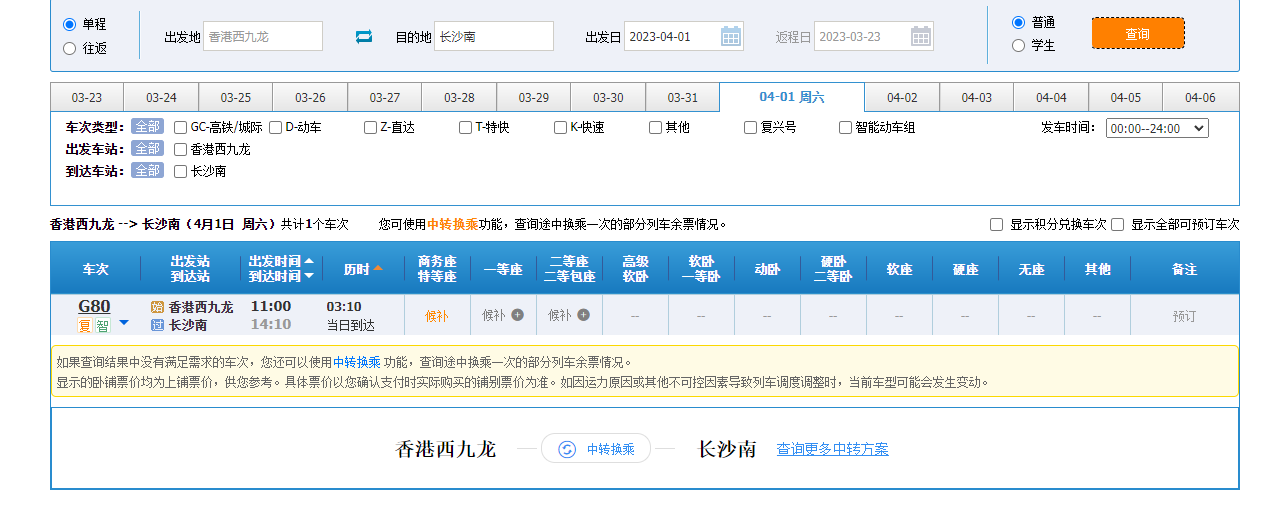Viewport: 1283px width, 513px height.
Task: Click the 复 Fuxing badge under G80
Action: pyautogui.click(x=86, y=326)
